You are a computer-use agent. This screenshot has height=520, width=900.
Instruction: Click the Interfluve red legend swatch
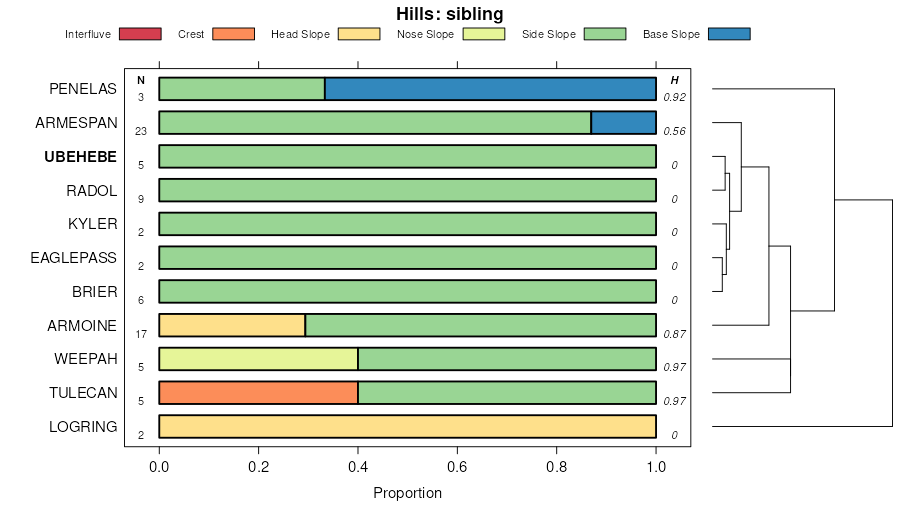(x=139, y=34)
